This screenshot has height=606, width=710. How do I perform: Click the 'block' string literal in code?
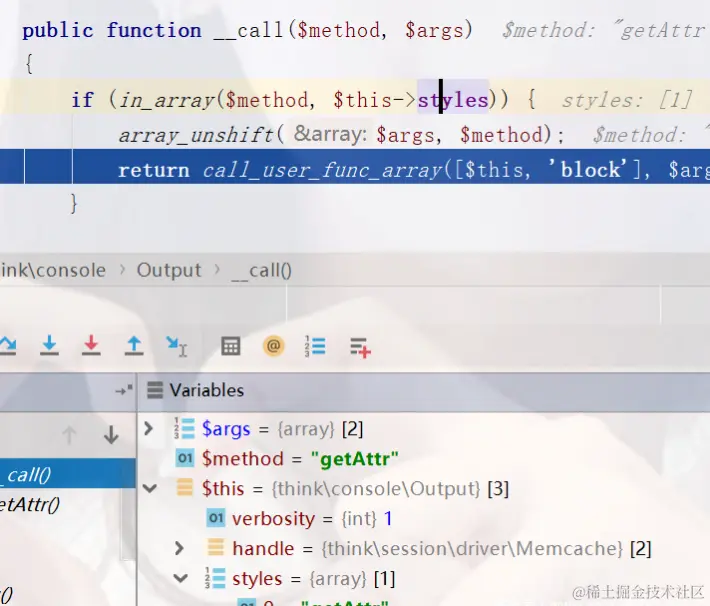point(589,170)
